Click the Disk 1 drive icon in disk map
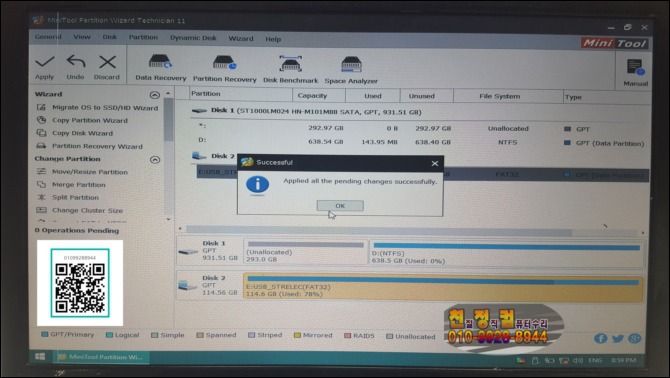Image resolution: width=670 pixels, height=378 pixels. pos(188,252)
